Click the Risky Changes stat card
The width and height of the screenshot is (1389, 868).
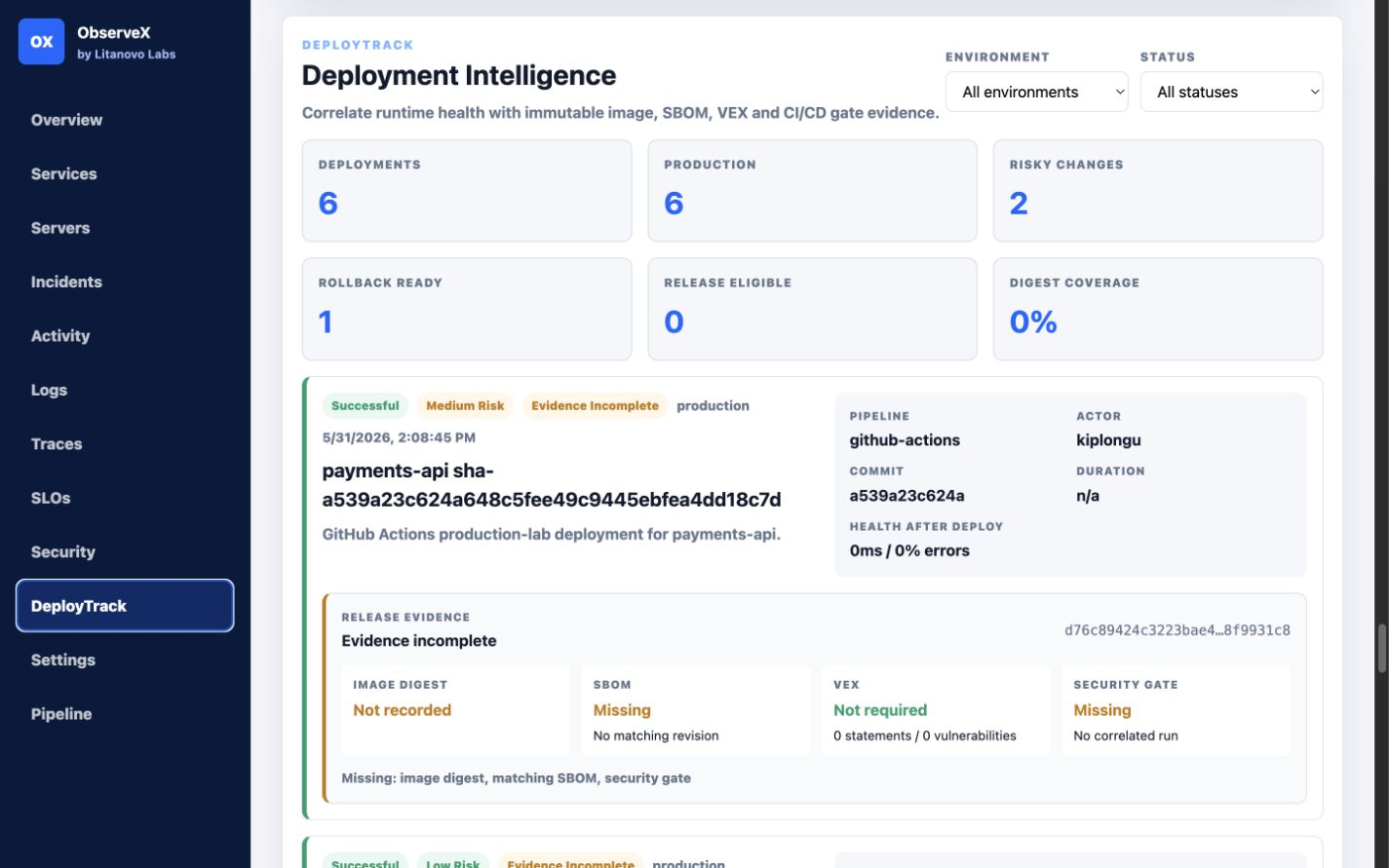1158,191
